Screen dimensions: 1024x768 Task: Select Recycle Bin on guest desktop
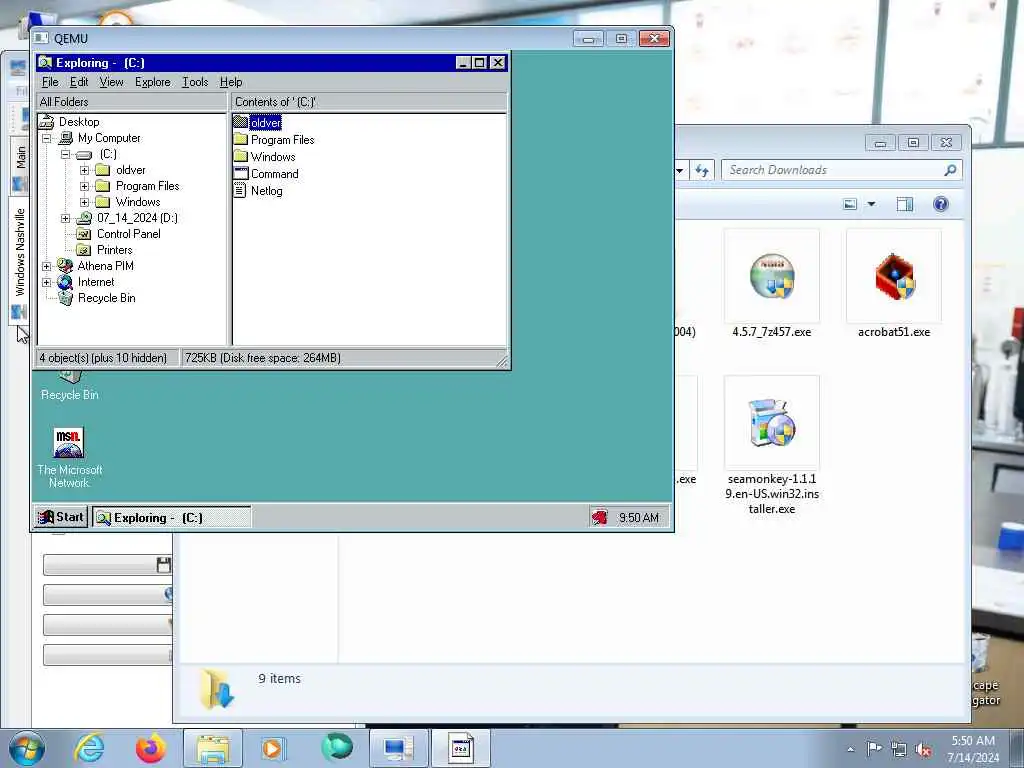coord(69,385)
